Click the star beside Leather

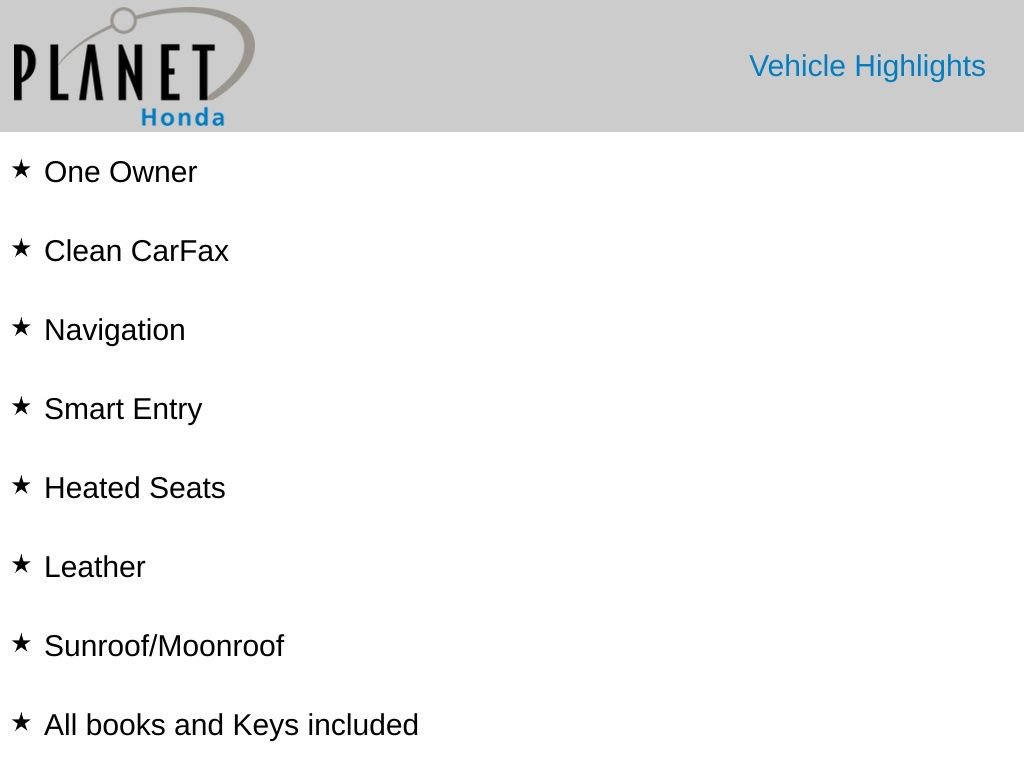point(21,564)
